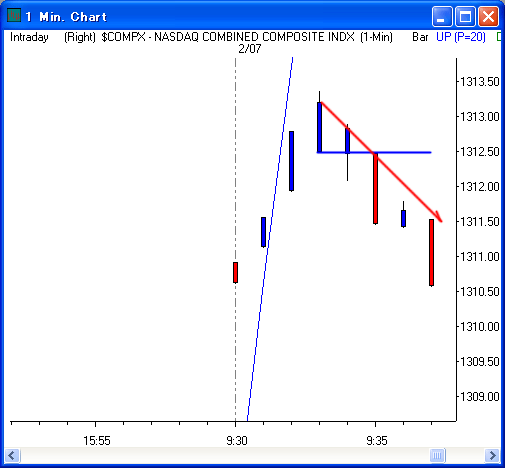Close the 1 Min. Chart window
This screenshot has height=468, width=505.
click(488, 16)
